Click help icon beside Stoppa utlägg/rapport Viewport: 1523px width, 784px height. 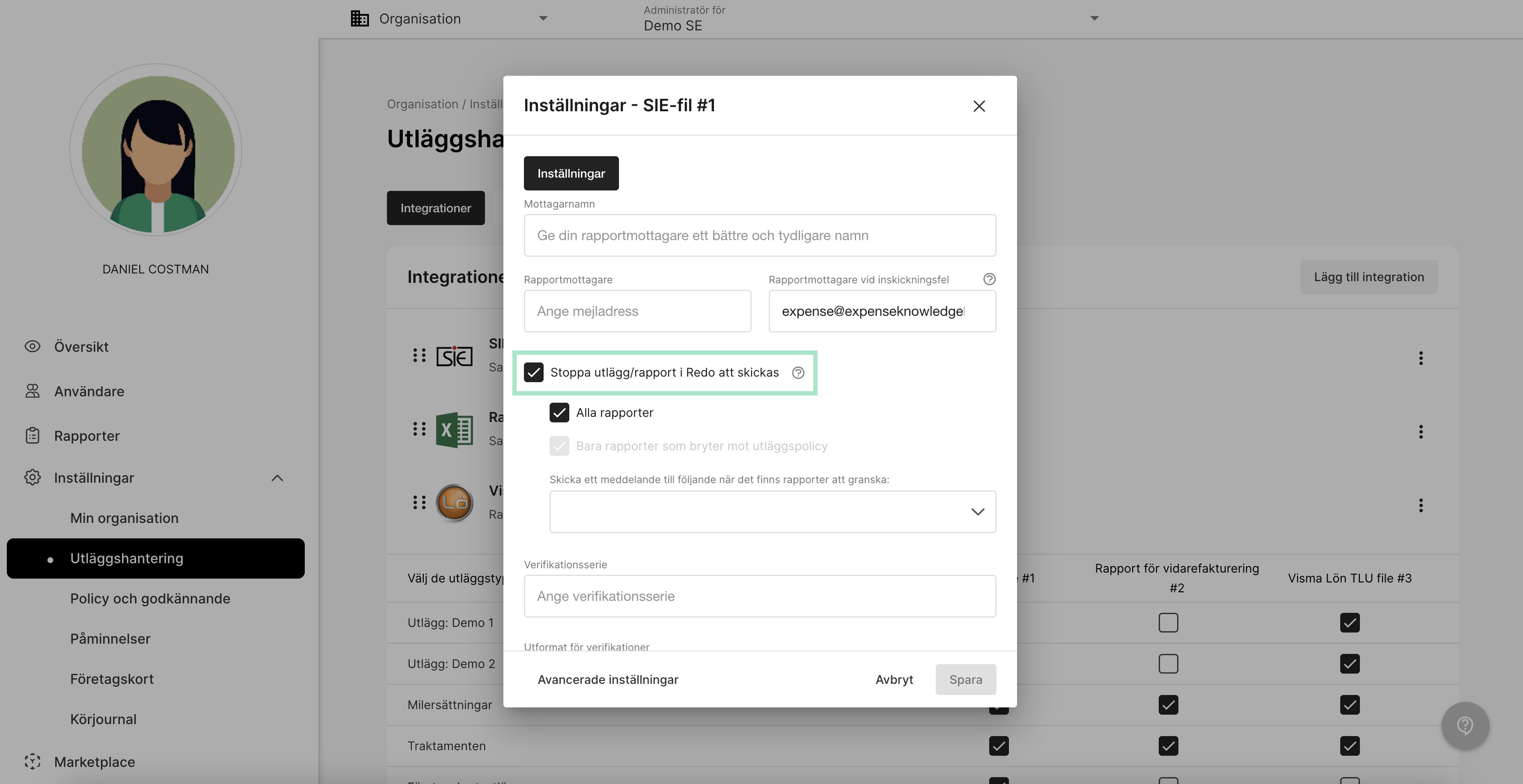click(x=798, y=372)
